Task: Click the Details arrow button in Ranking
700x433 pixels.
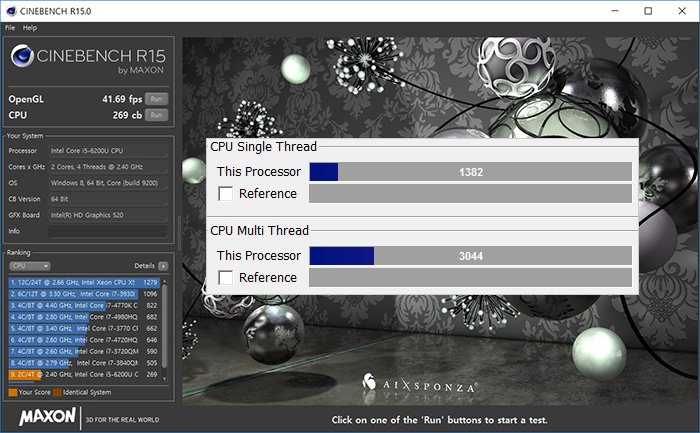Action: [163, 266]
